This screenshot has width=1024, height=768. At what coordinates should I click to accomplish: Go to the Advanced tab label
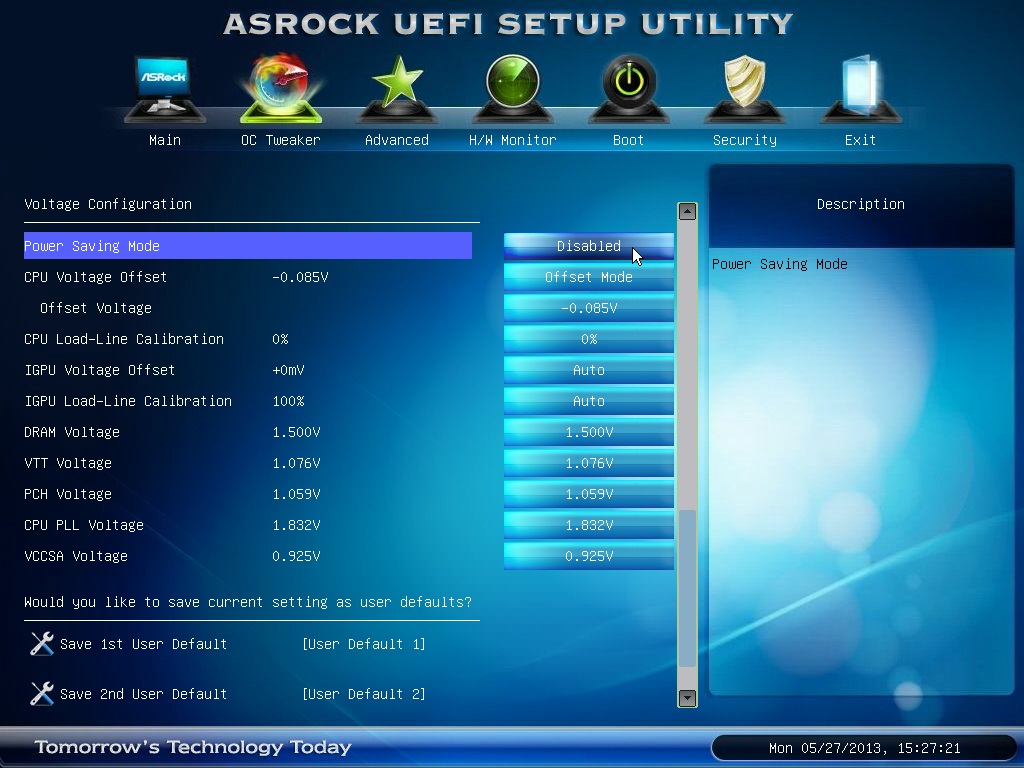point(397,140)
